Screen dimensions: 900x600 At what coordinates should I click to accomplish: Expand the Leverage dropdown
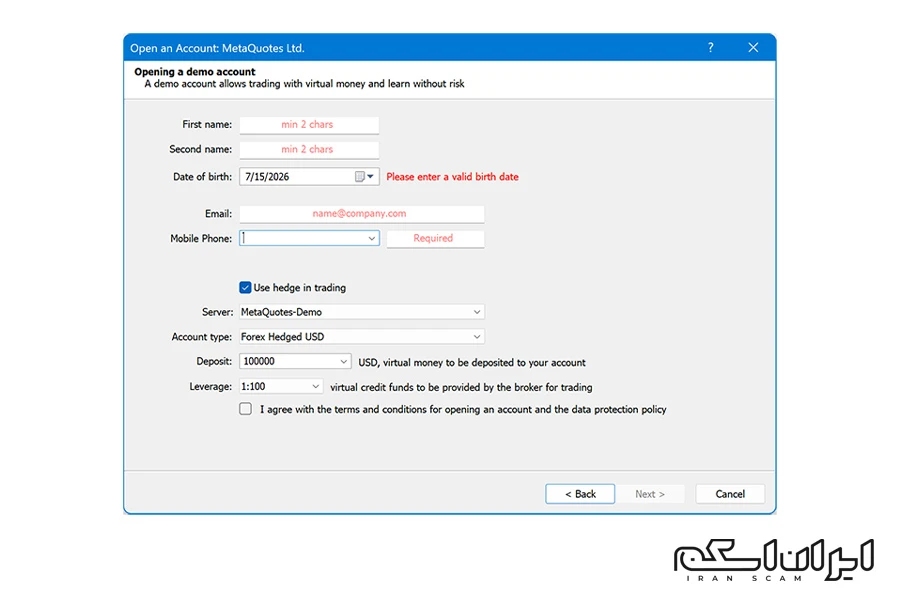pos(315,386)
